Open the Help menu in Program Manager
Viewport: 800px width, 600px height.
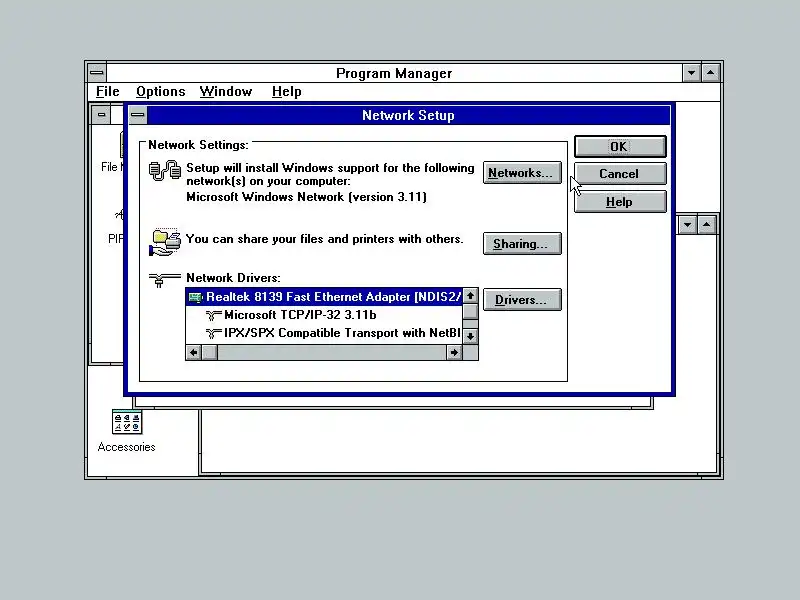pos(286,91)
